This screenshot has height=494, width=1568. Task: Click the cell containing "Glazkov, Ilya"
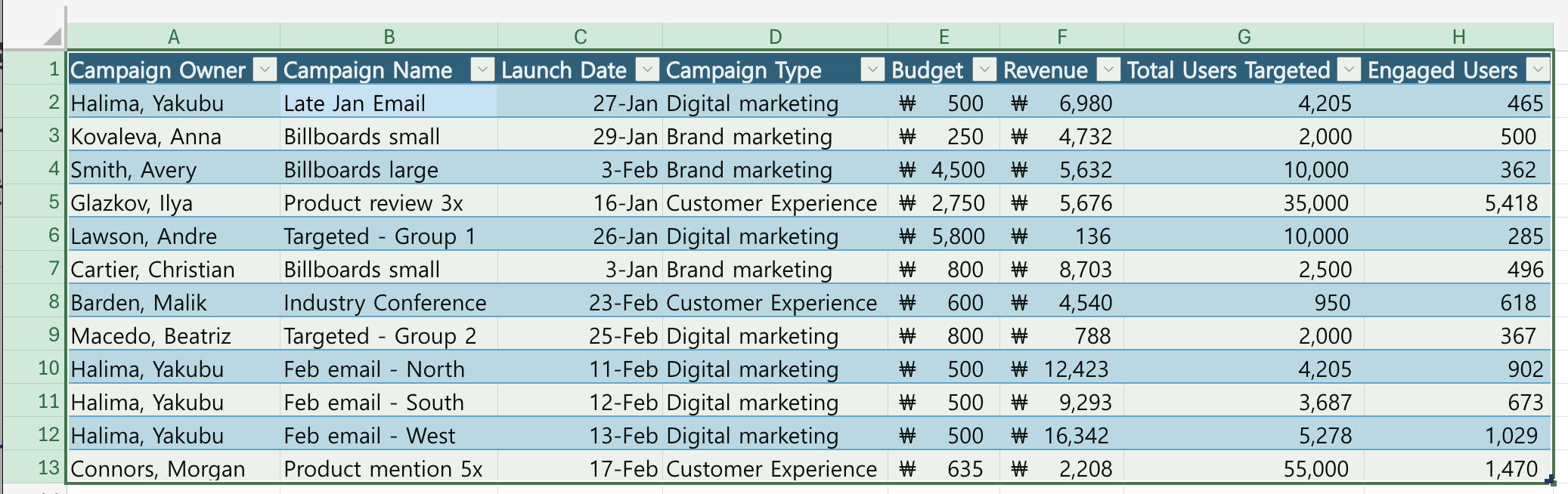[174, 203]
